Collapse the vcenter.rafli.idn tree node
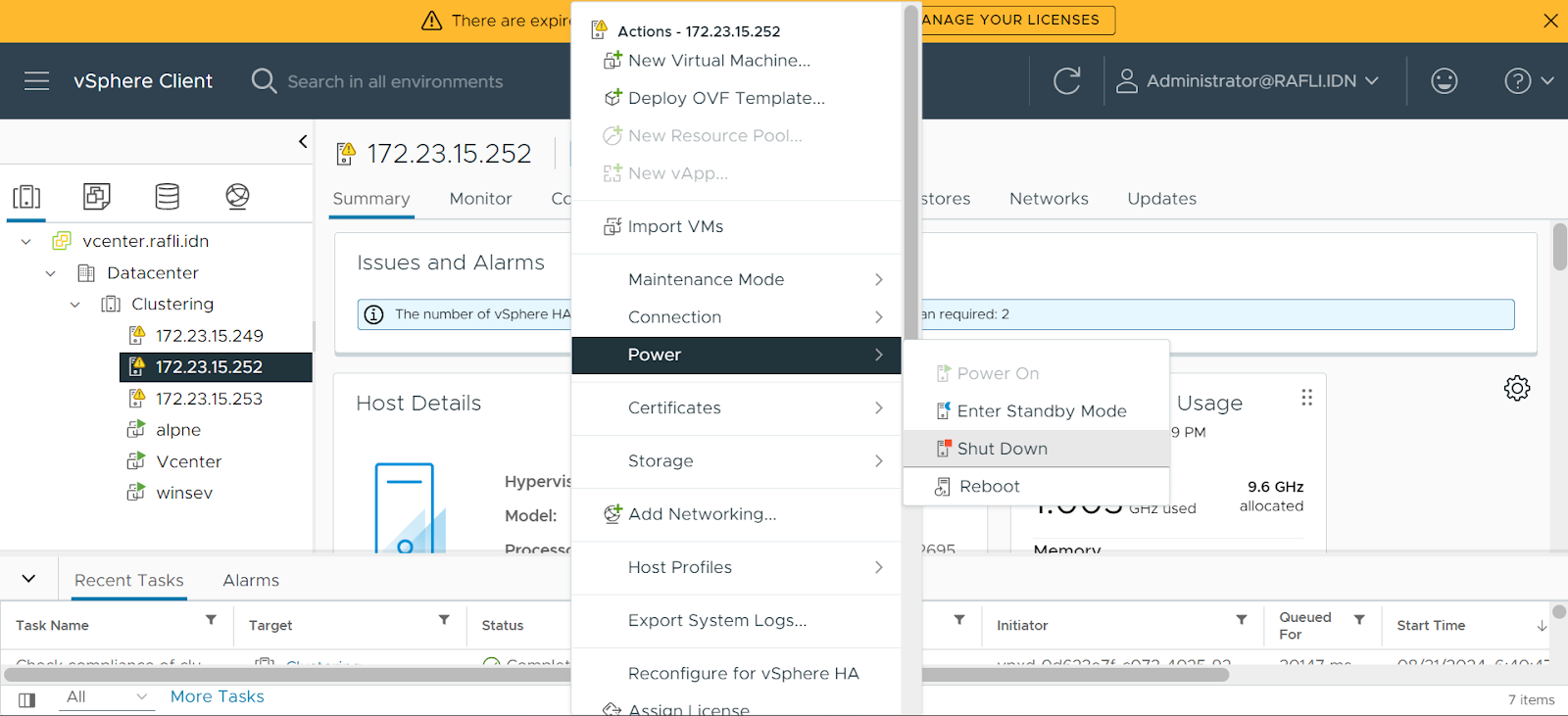 point(26,242)
